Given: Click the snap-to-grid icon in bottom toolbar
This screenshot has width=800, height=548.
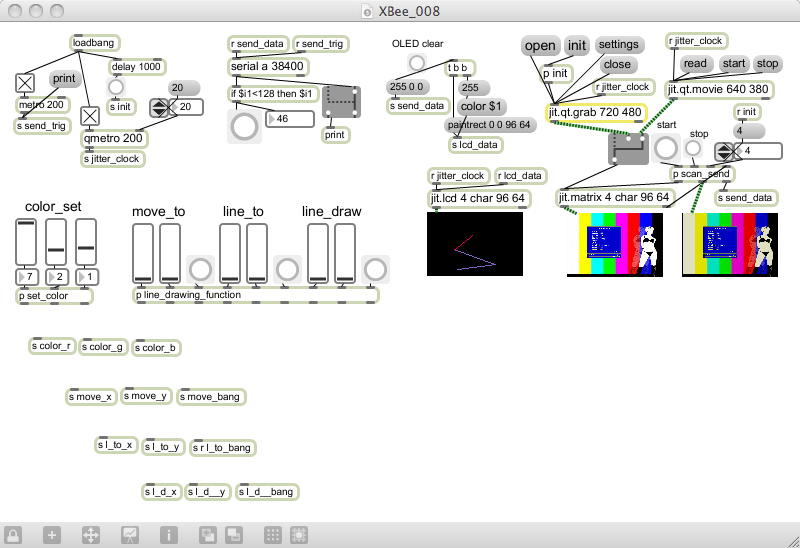Looking at the screenshot, I should click(x=299, y=535).
